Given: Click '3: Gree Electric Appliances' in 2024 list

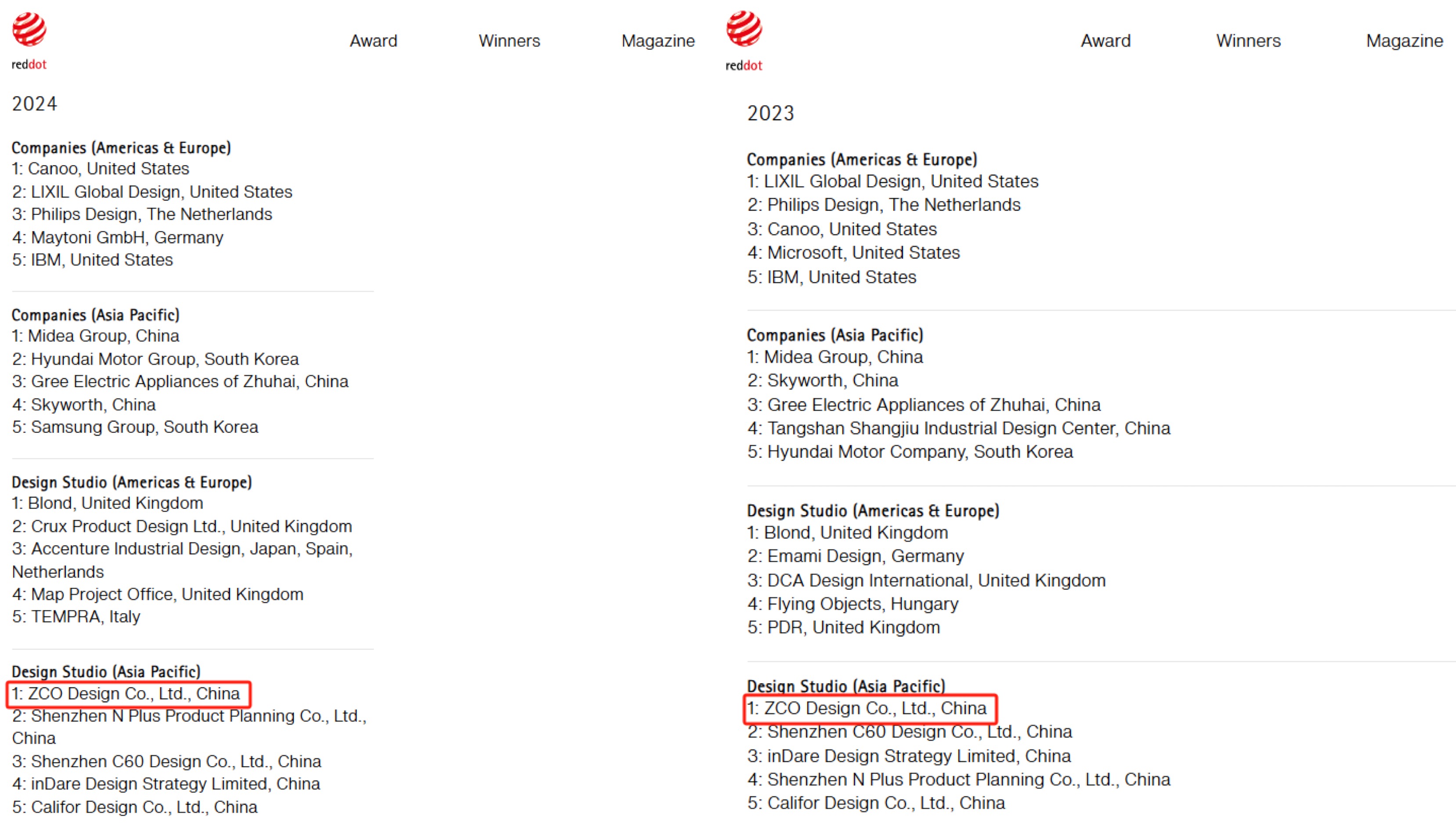Looking at the screenshot, I should (x=180, y=381).
